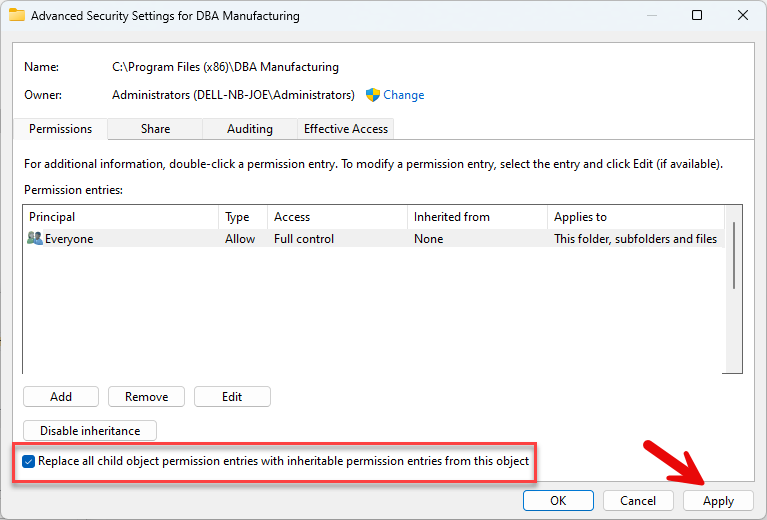This screenshot has height=520, width=767.
Task: Click the Edit button
Action: [232, 397]
